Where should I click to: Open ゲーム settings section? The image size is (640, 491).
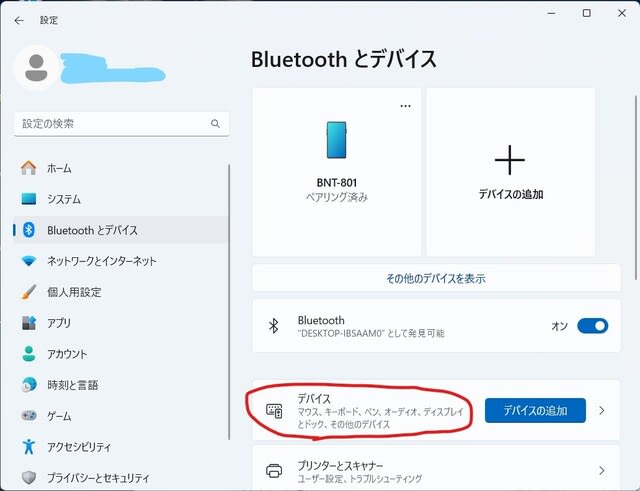coord(121,415)
